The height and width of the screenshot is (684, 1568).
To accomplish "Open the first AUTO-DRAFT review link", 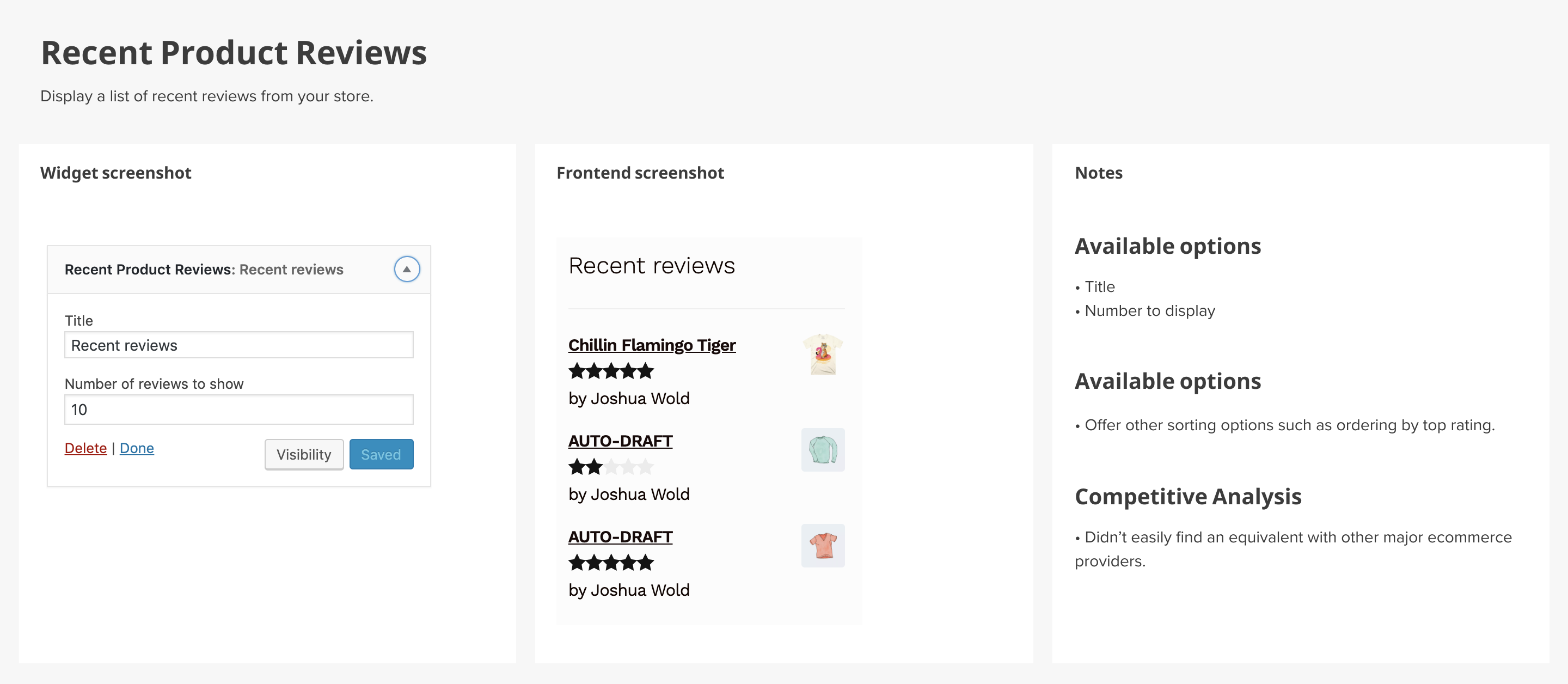I will [620, 441].
